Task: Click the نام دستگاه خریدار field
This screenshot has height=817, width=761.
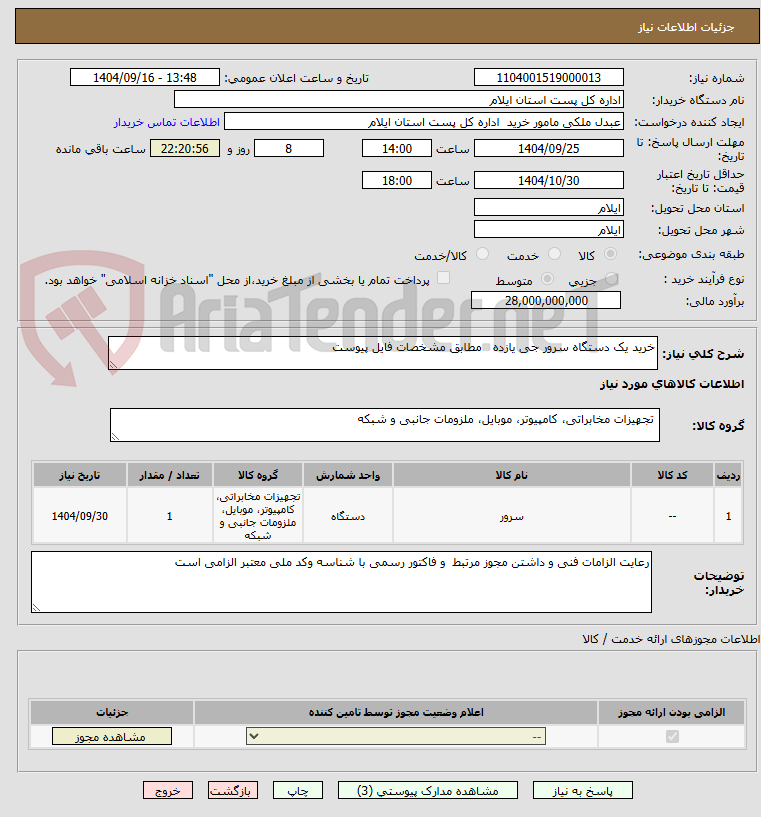Action: pos(398,100)
